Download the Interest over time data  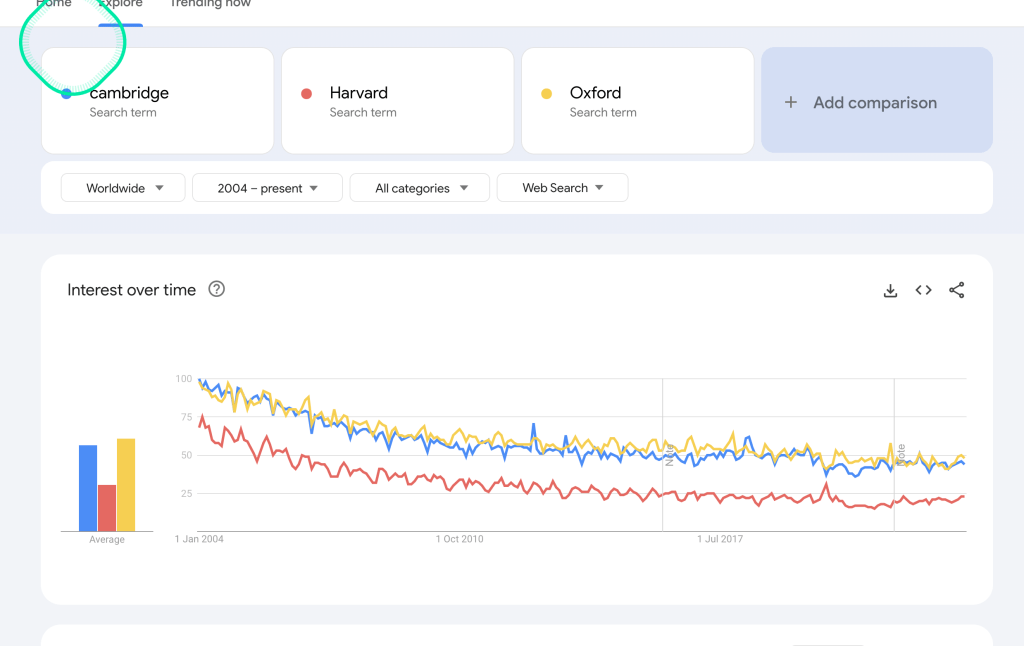tap(890, 291)
